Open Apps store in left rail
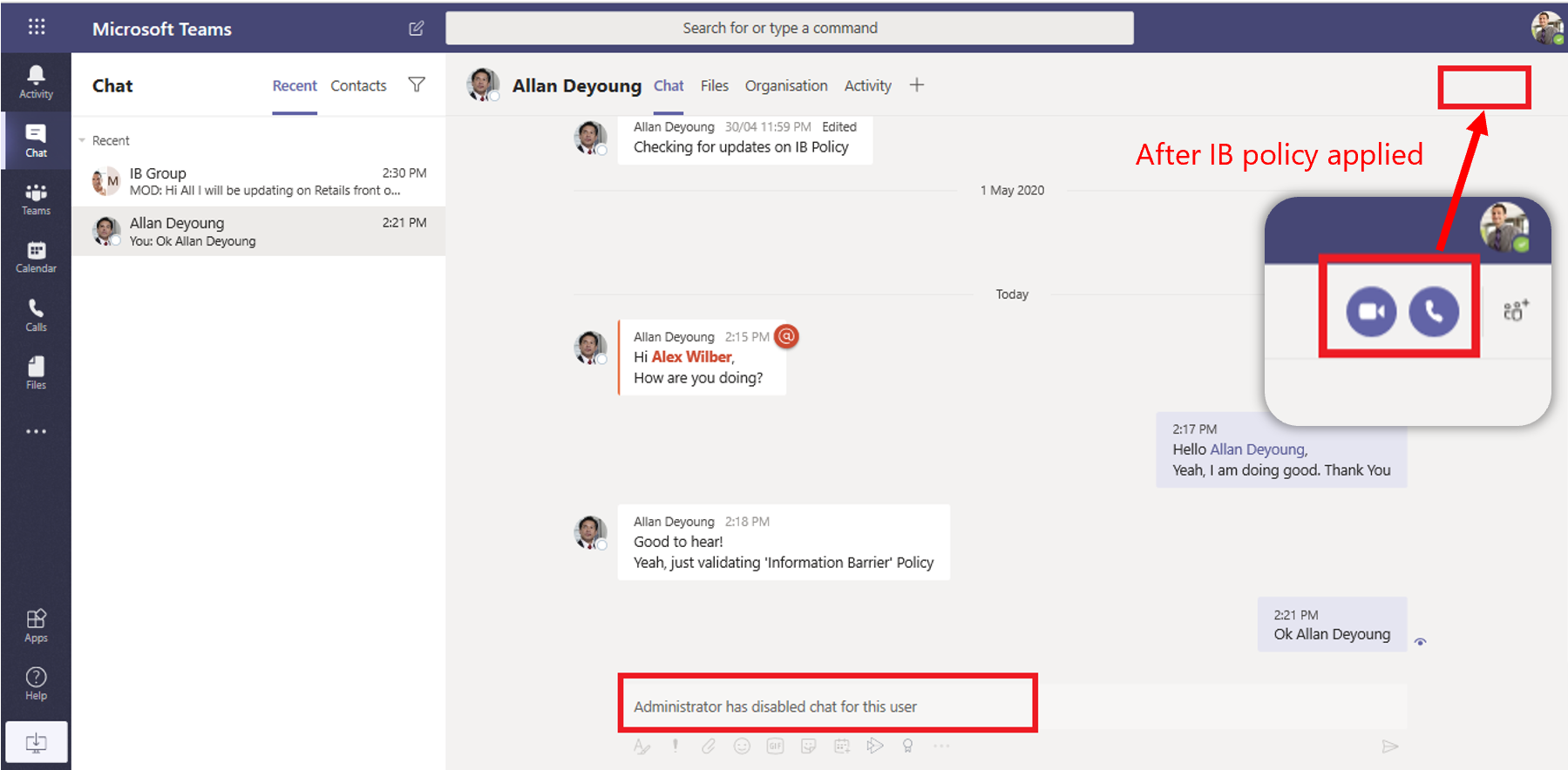Image resolution: width=1568 pixels, height=770 pixels. [36, 625]
